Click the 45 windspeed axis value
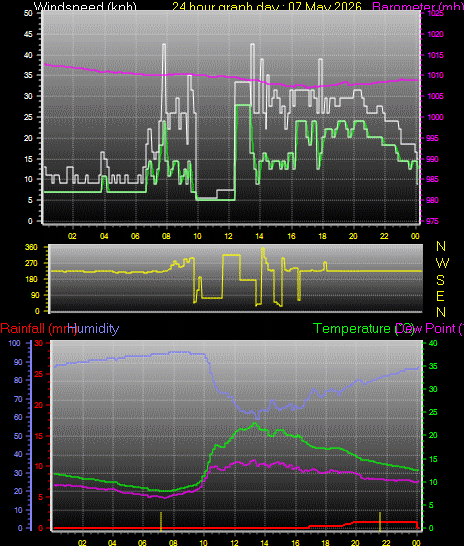Image resolution: width=464 pixels, height=546 pixels. point(28,34)
